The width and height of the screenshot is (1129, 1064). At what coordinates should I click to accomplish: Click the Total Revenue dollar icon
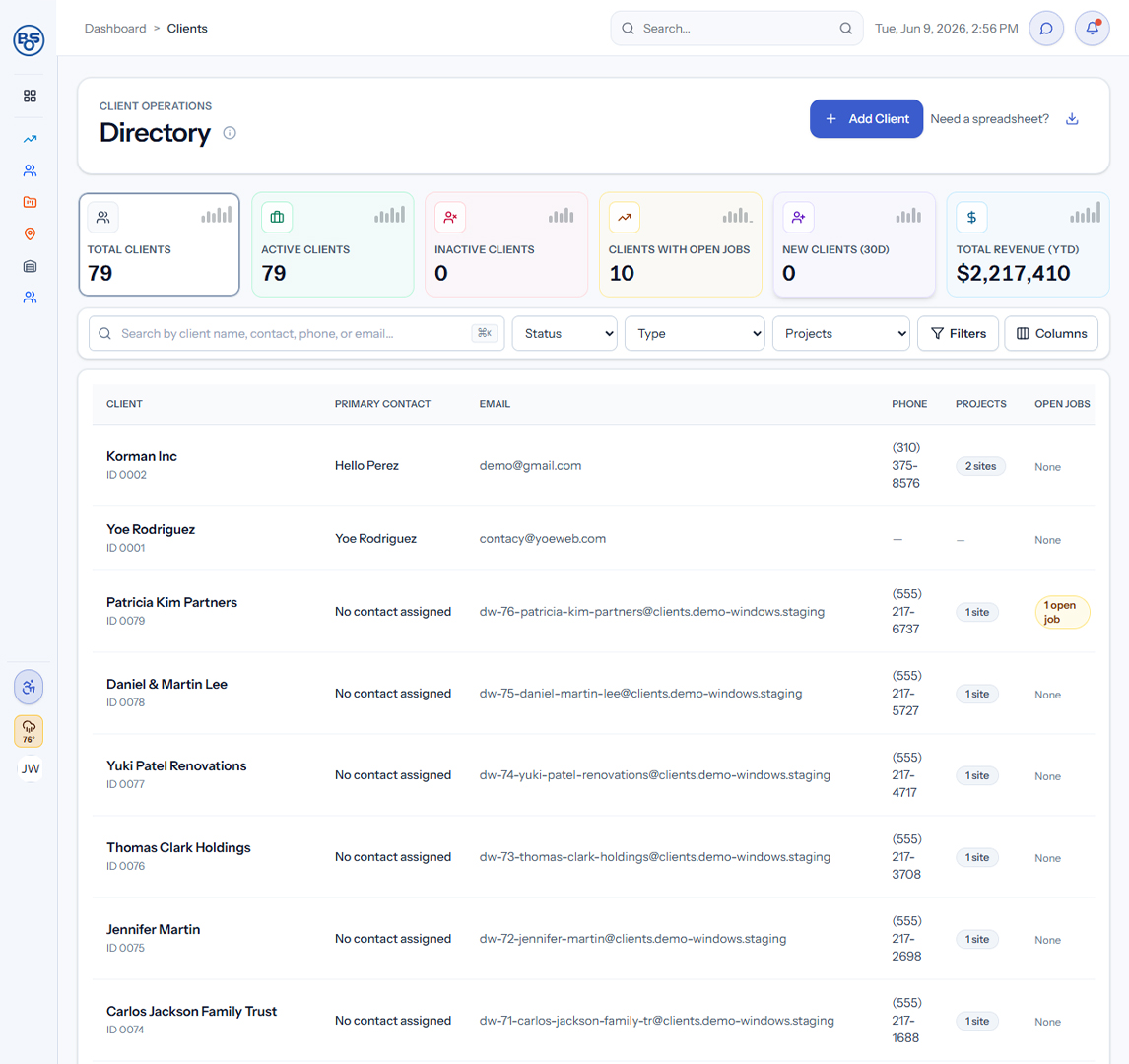971,217
